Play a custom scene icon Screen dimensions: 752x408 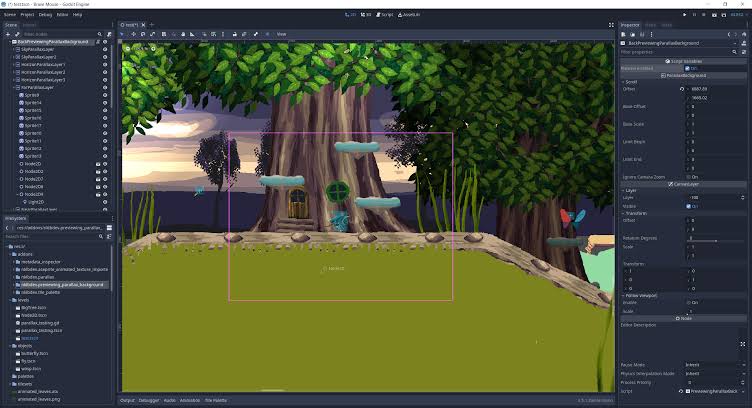(x=724, y=15)
